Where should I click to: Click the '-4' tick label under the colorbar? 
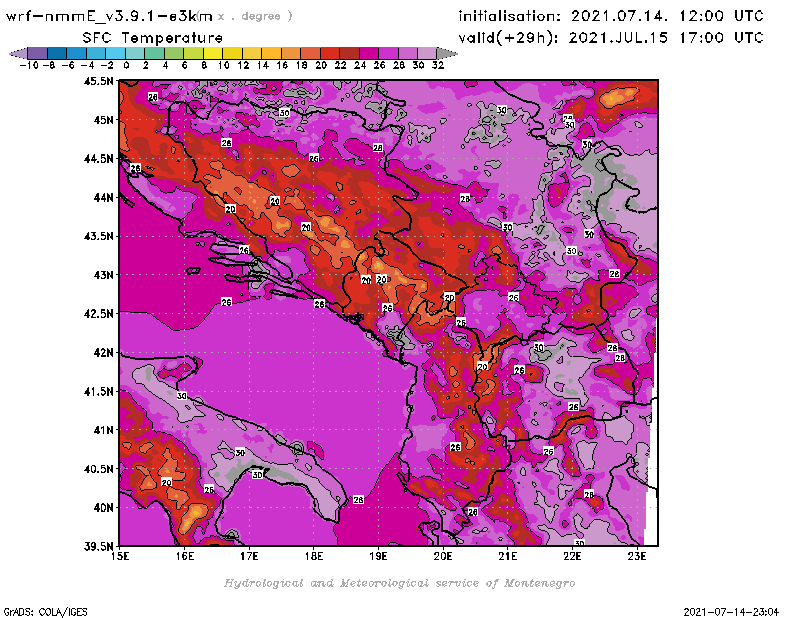pyautogui.click(x=87, y=65)
